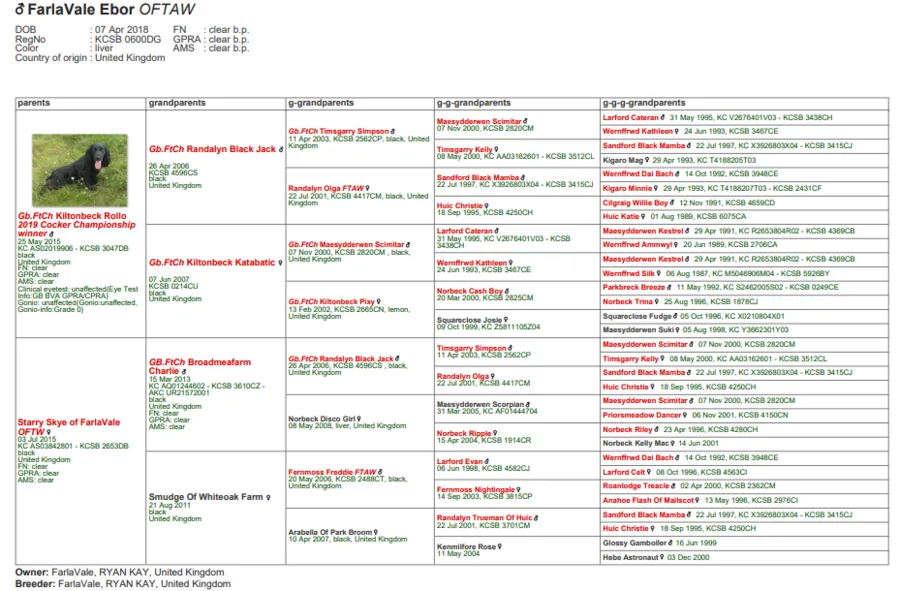Click the male symbol before the FarlaVale Ebor title
Viewport: 900px width, 591px height.
point(21,10)
